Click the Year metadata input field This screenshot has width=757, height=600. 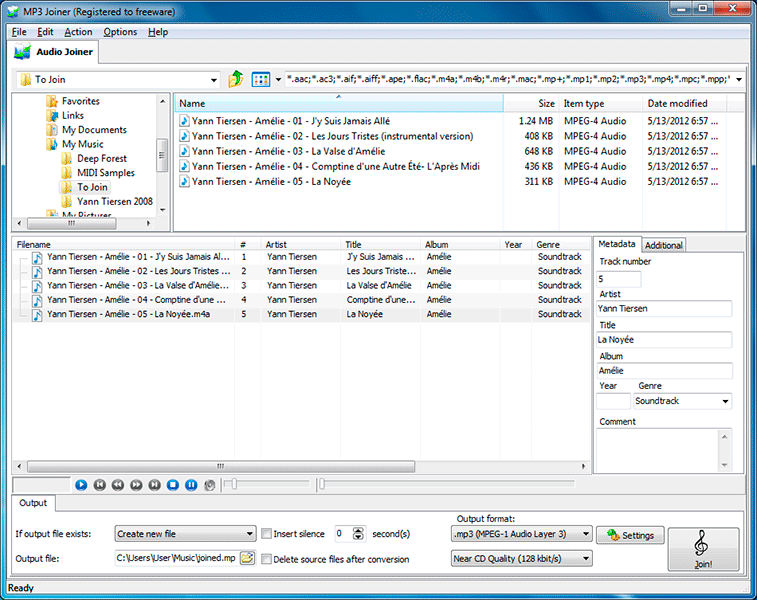[x=613, y=401]
